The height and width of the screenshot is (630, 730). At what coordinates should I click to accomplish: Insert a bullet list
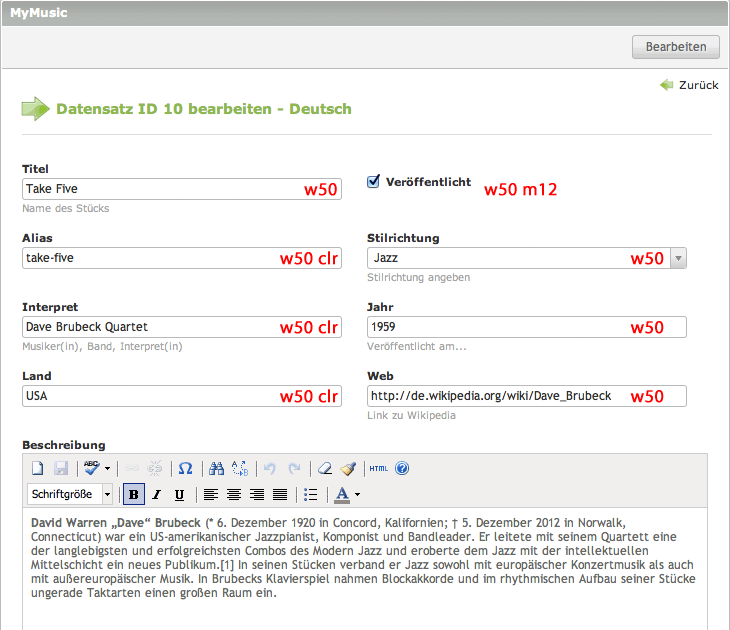[x=310, y=494]
